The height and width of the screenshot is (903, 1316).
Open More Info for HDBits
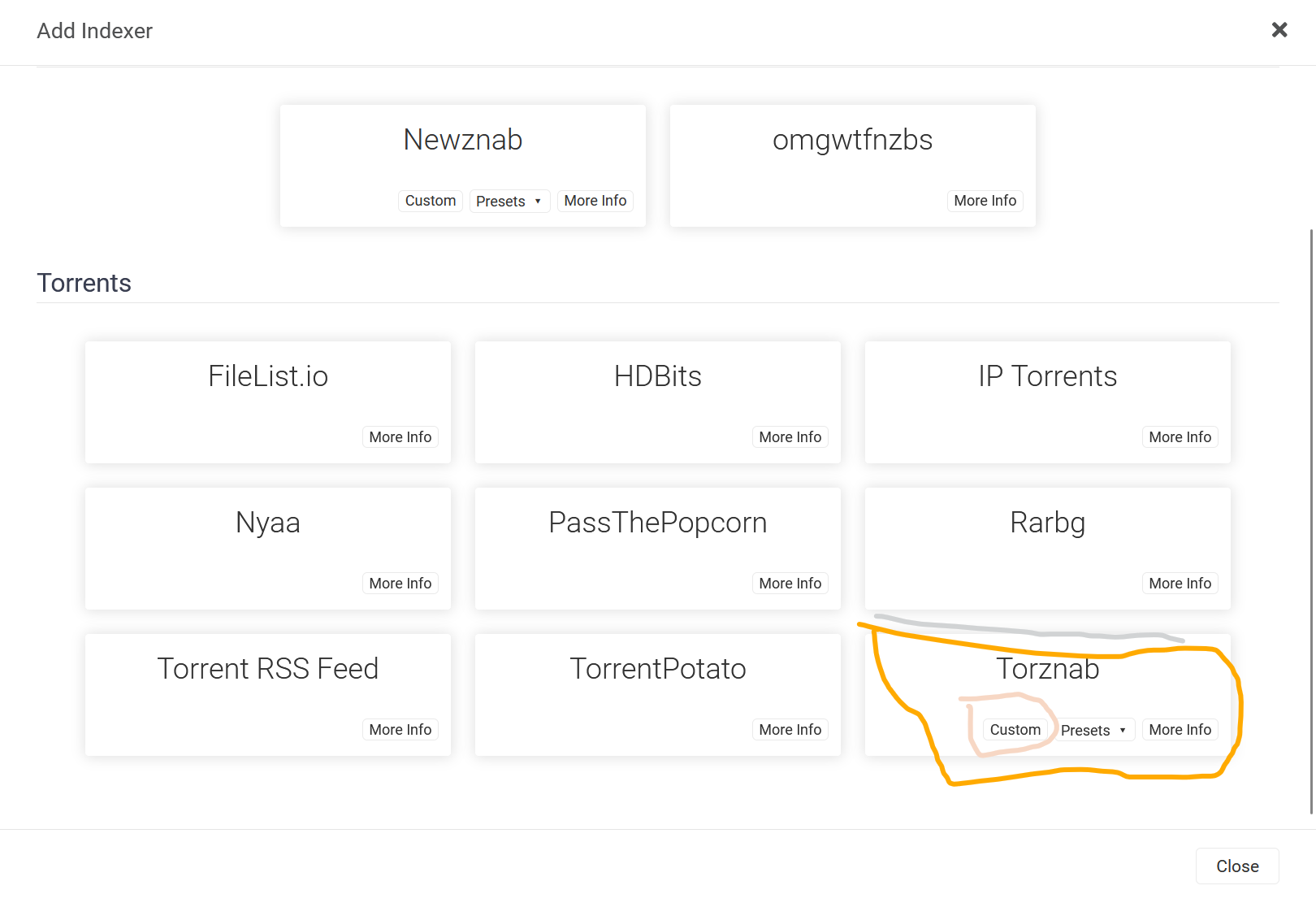tap(790, 437)
